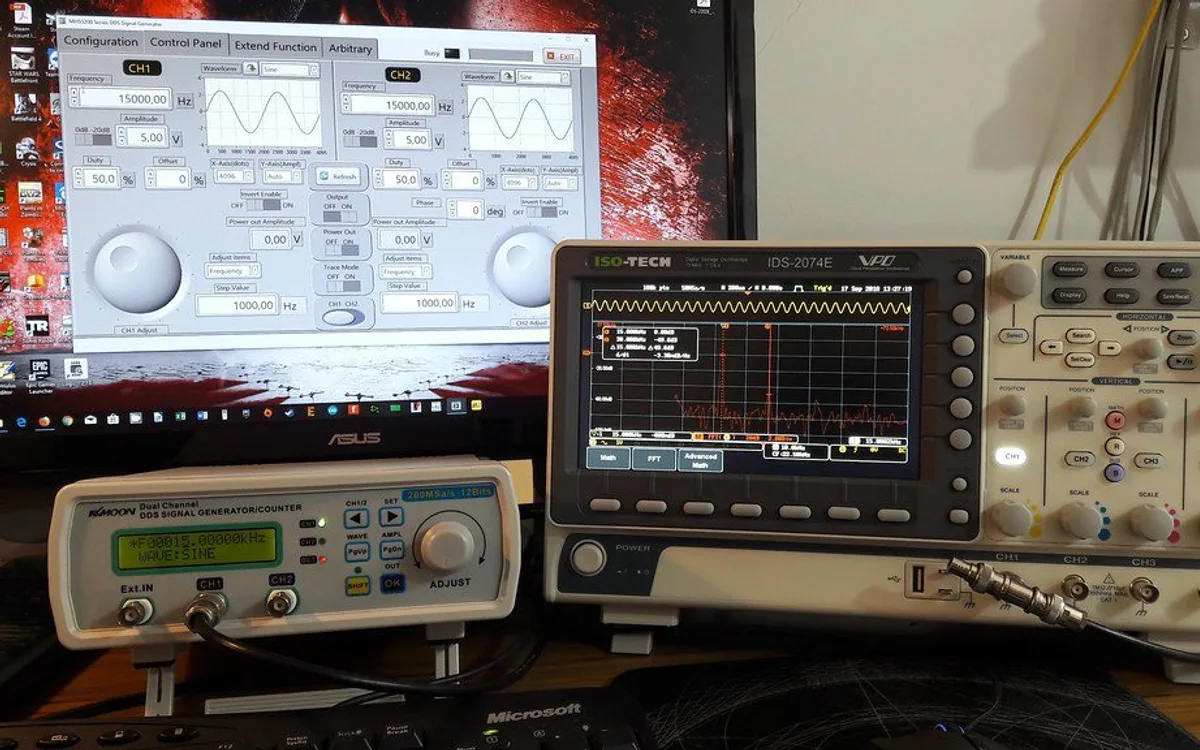Click CH1 Offset stepper arrows
This screenshot has width=1200, height=750.
pos(150,178)
